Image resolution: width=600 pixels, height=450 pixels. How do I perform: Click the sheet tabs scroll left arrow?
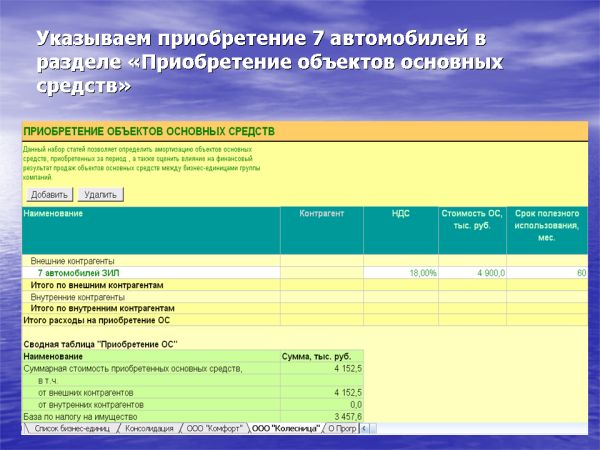[364, 429]
